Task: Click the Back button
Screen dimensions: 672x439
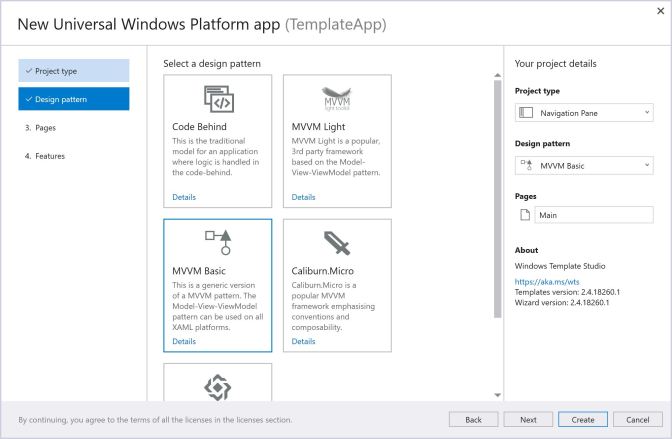Action: pyautogui.click(x=474, y=420)
